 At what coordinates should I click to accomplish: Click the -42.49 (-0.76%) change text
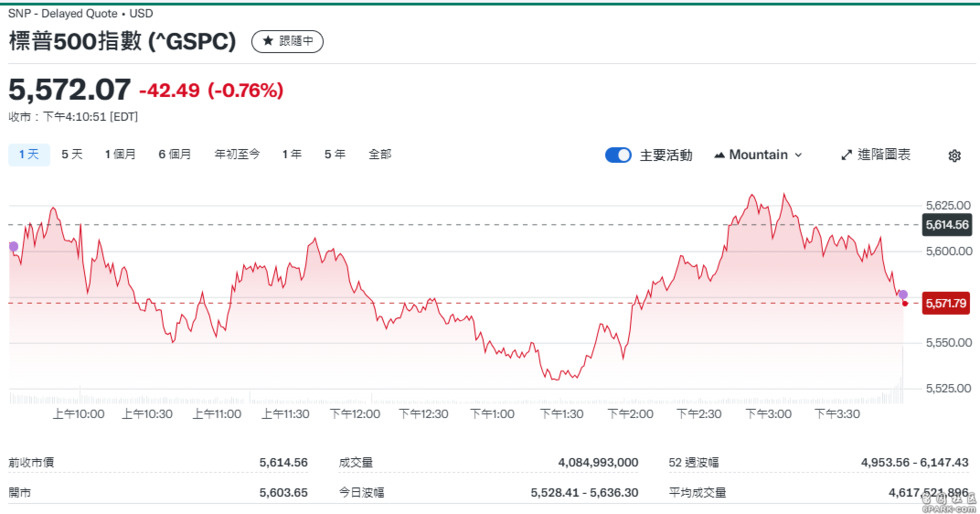pos(211,91)
